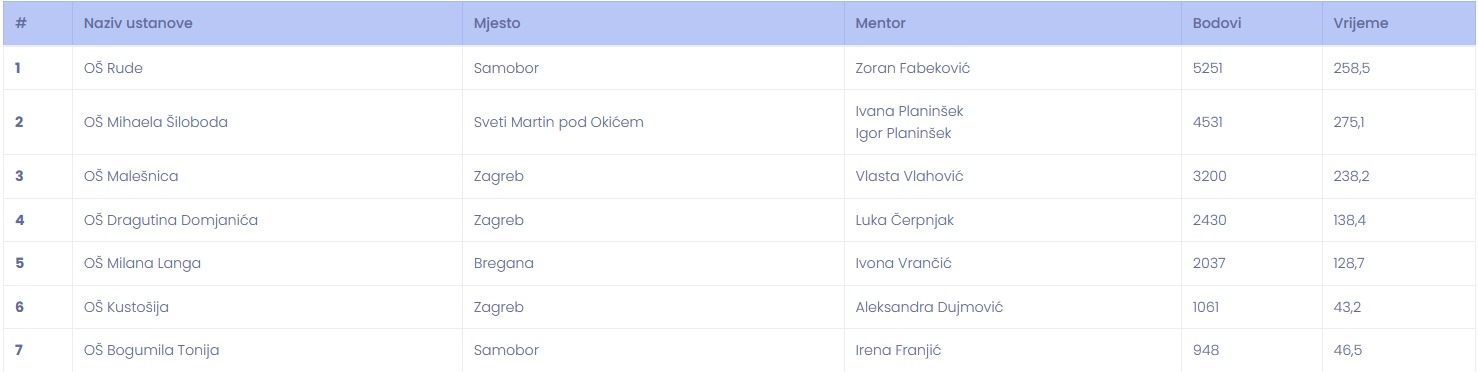Viewport: 1478px width, 372px height.
Task: Click mentor Aleksandra Dujmović
Action: pos(929,307)
